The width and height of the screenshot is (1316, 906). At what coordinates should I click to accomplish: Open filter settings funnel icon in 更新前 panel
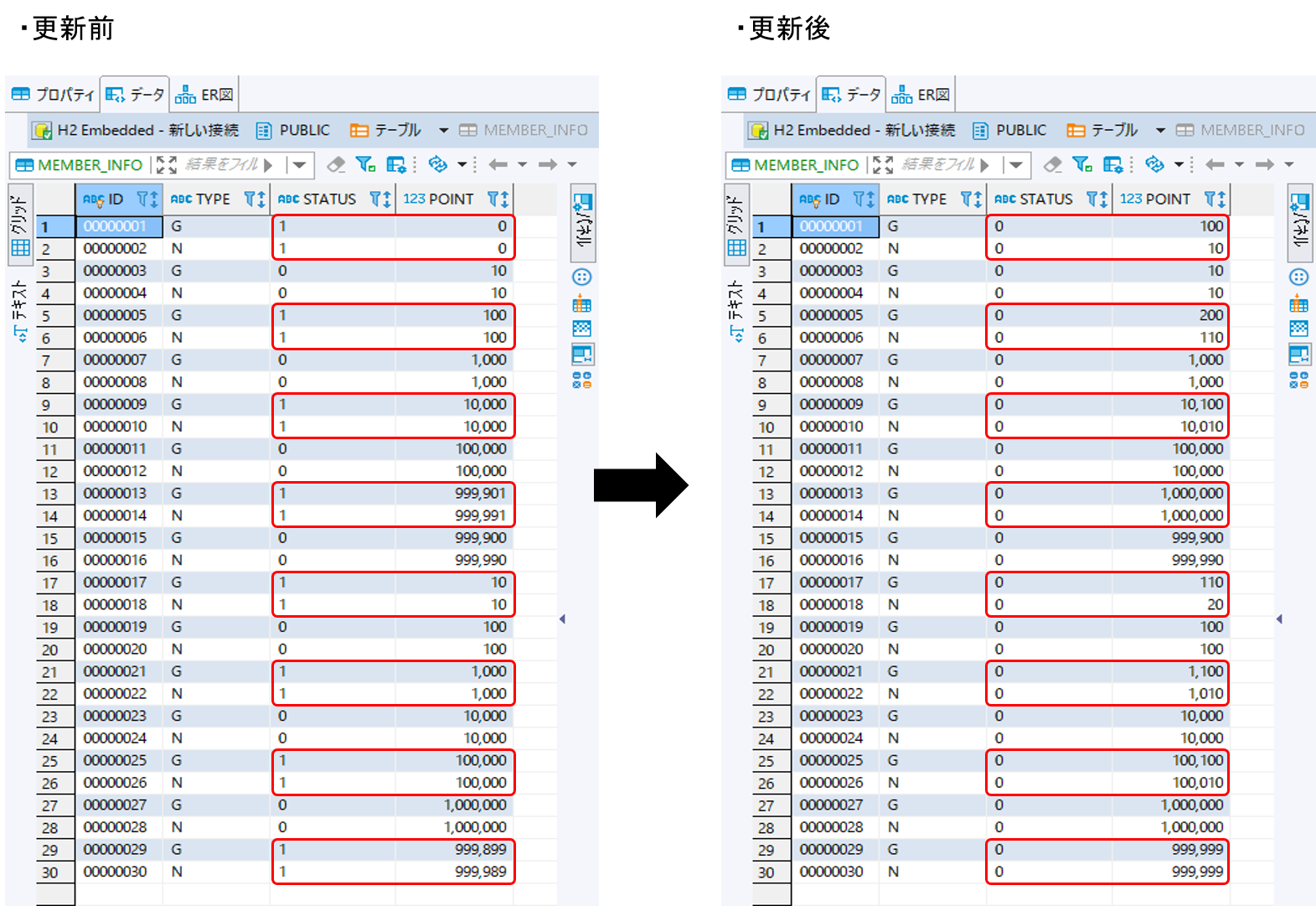click(x=365, y=164)
